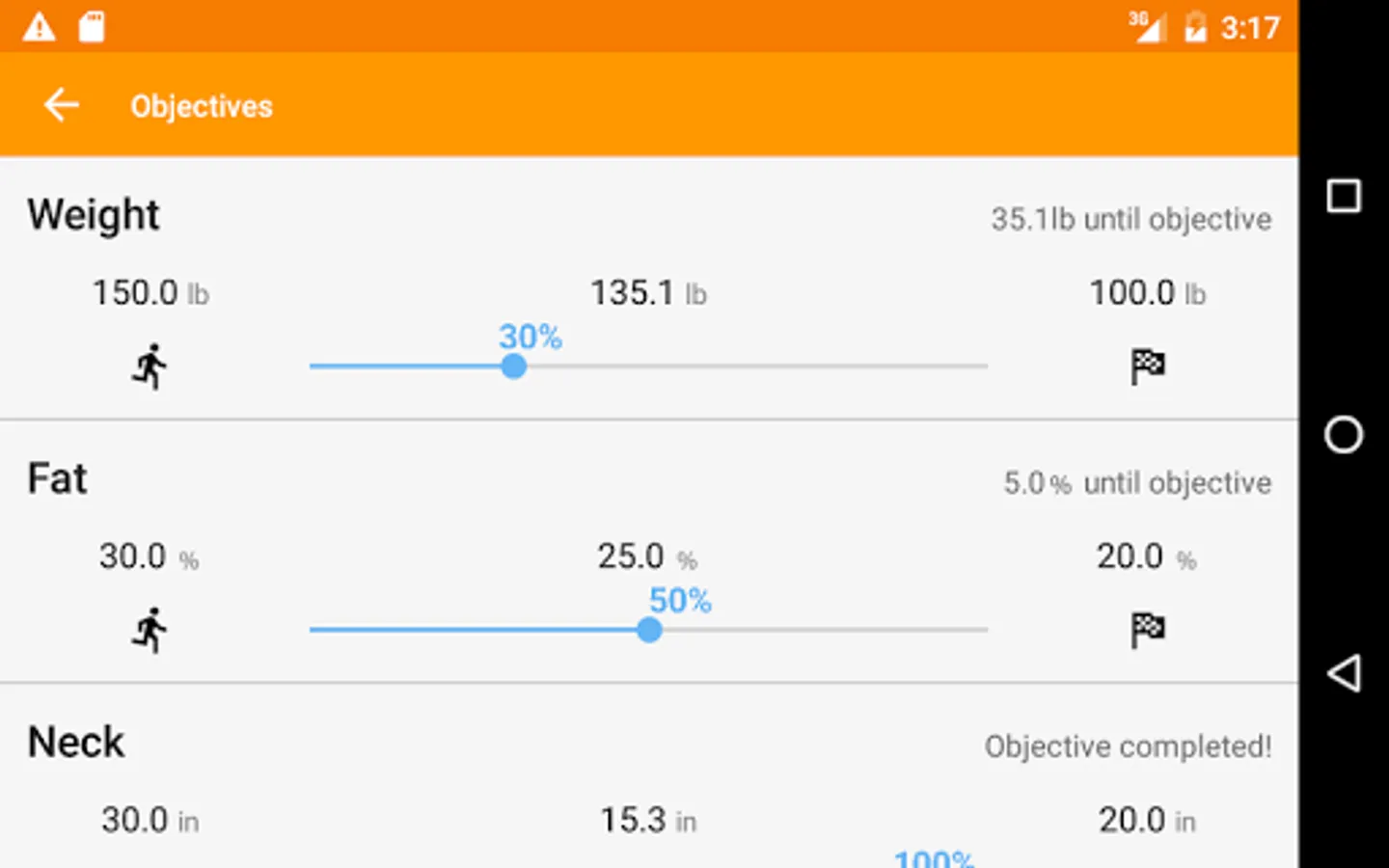
Task: Tap the Android home circle button
Action: tap(1344, 434)
